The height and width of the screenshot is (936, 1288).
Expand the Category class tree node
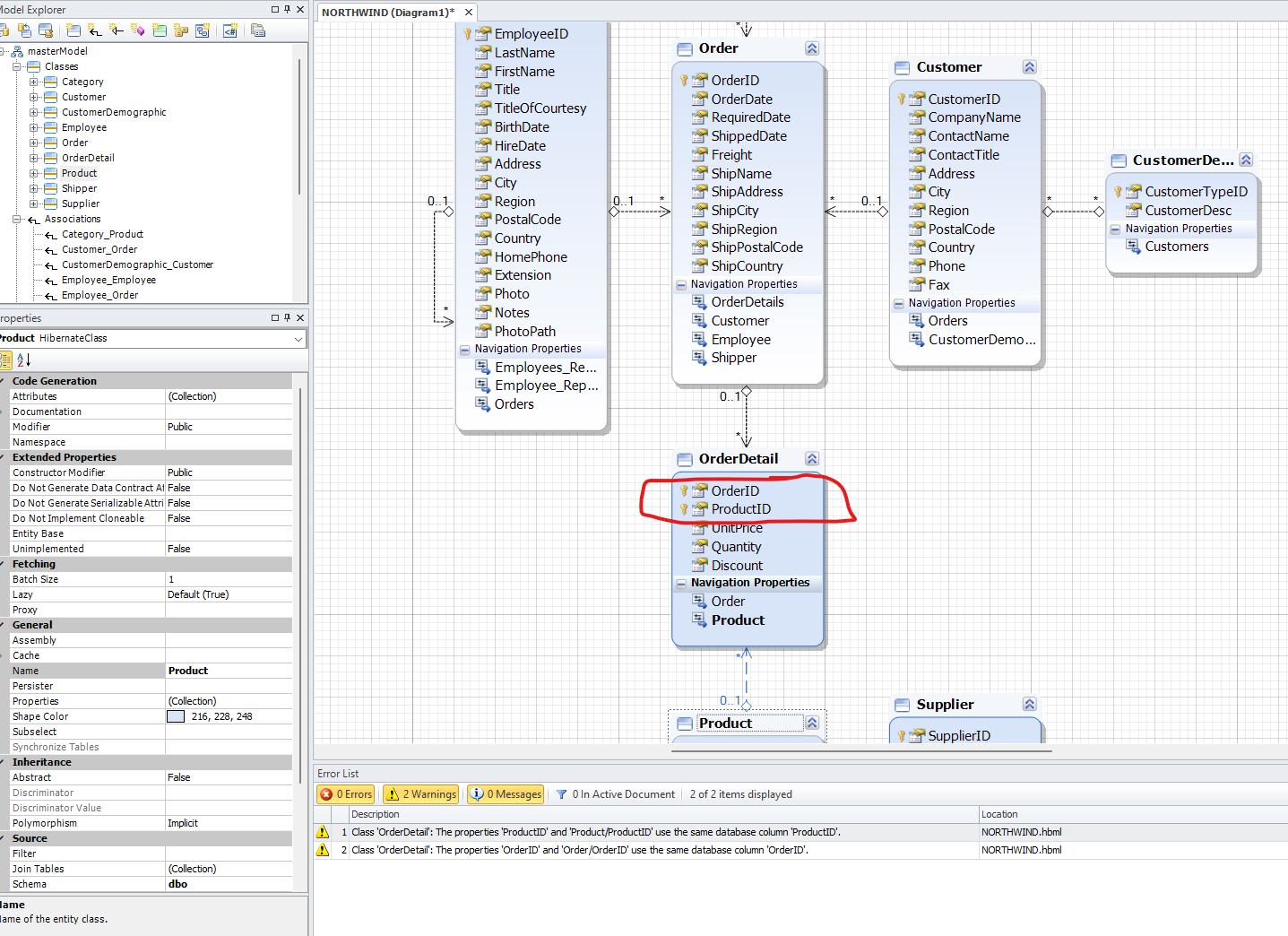coord(34,82)
